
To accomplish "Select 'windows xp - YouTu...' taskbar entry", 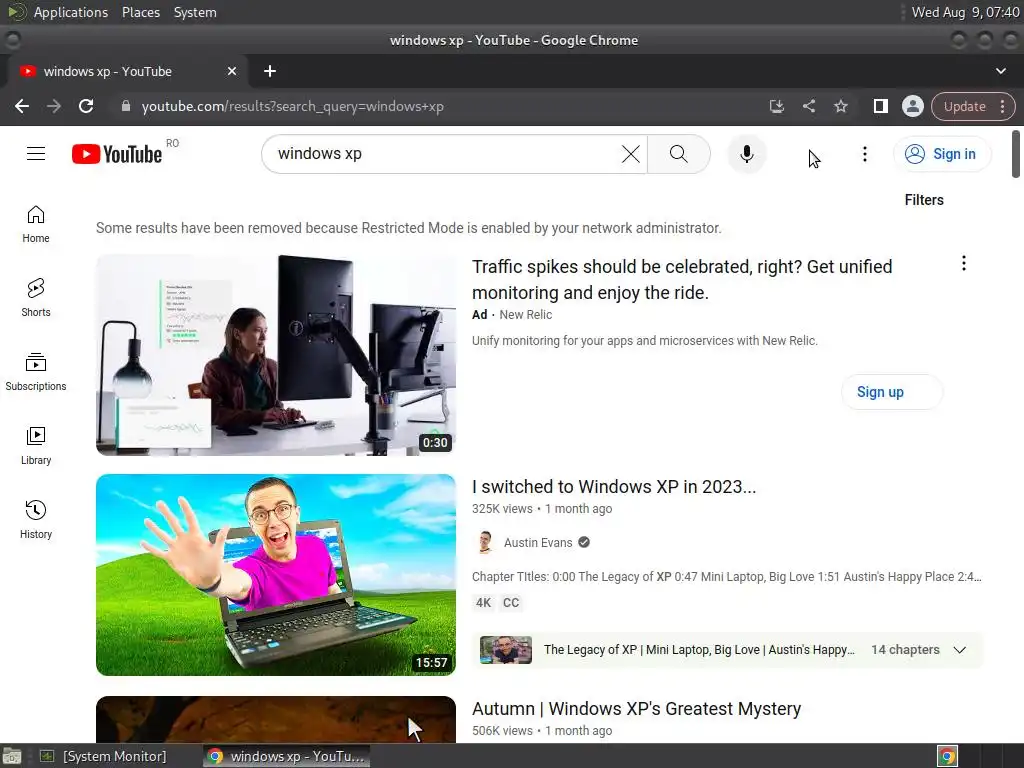I will [286, 756].
